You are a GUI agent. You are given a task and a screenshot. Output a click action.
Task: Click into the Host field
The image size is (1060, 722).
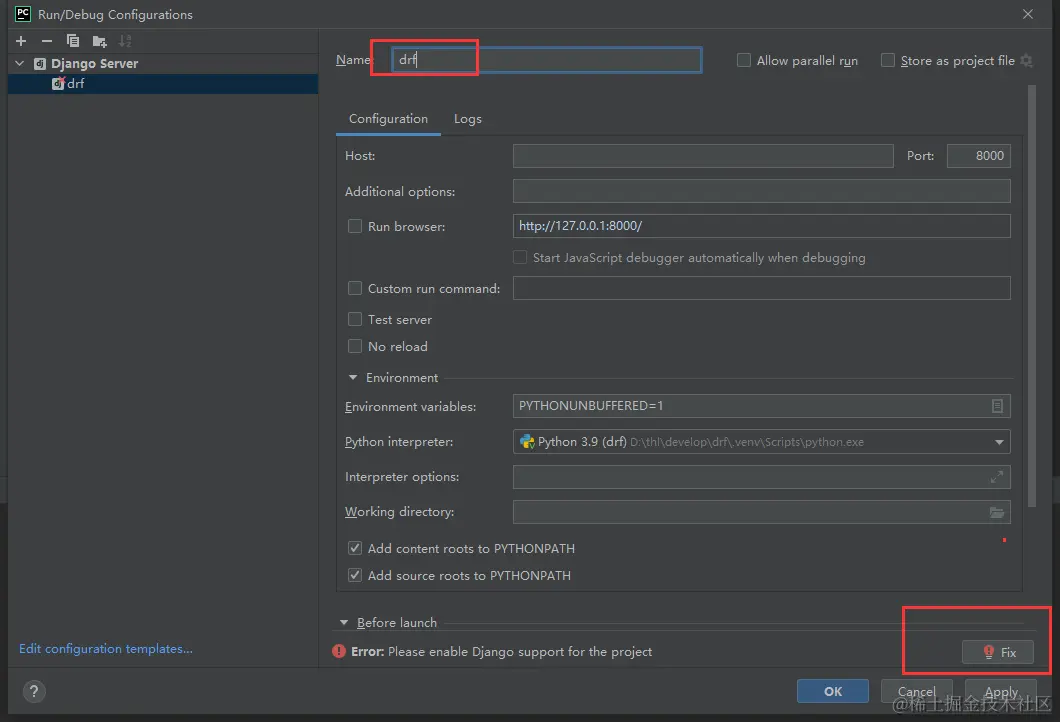[703, 156]
